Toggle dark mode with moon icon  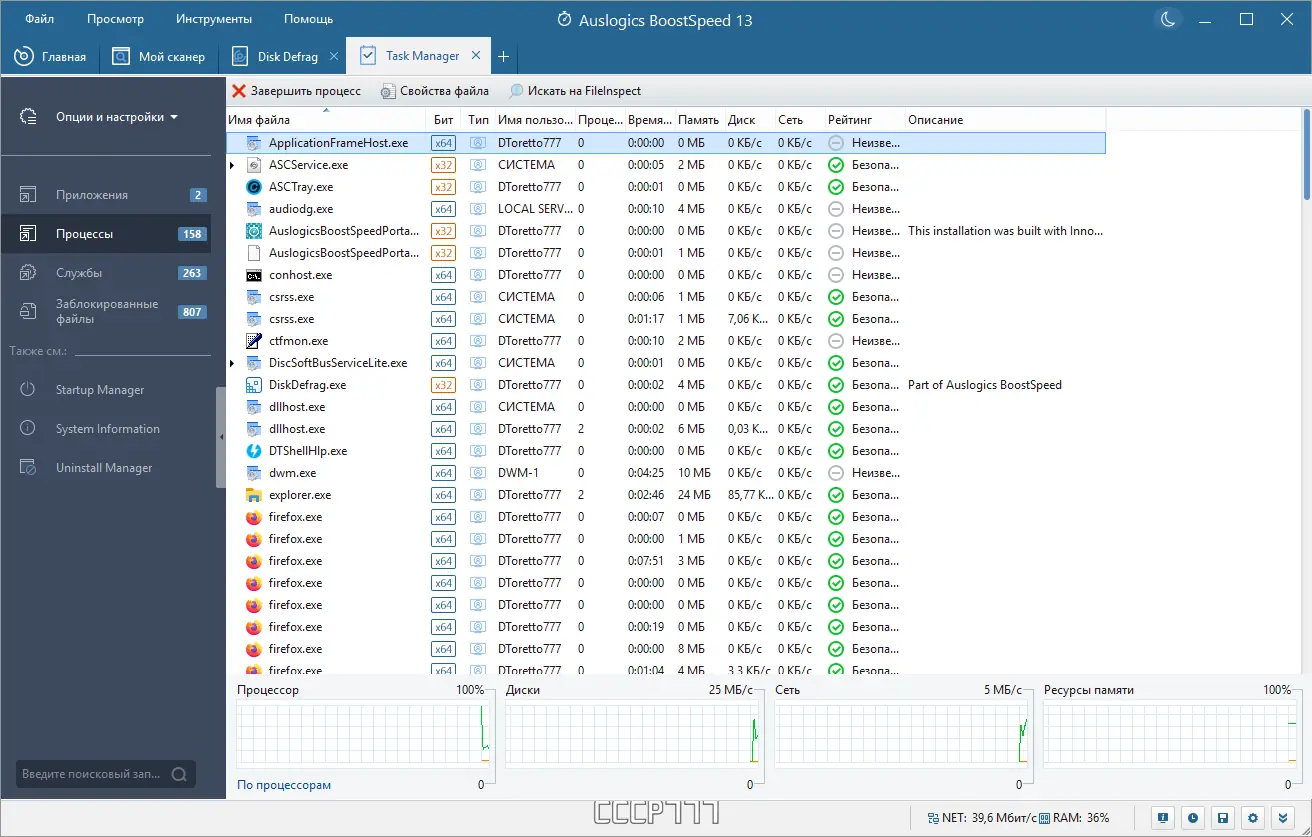pos(1167,18)
